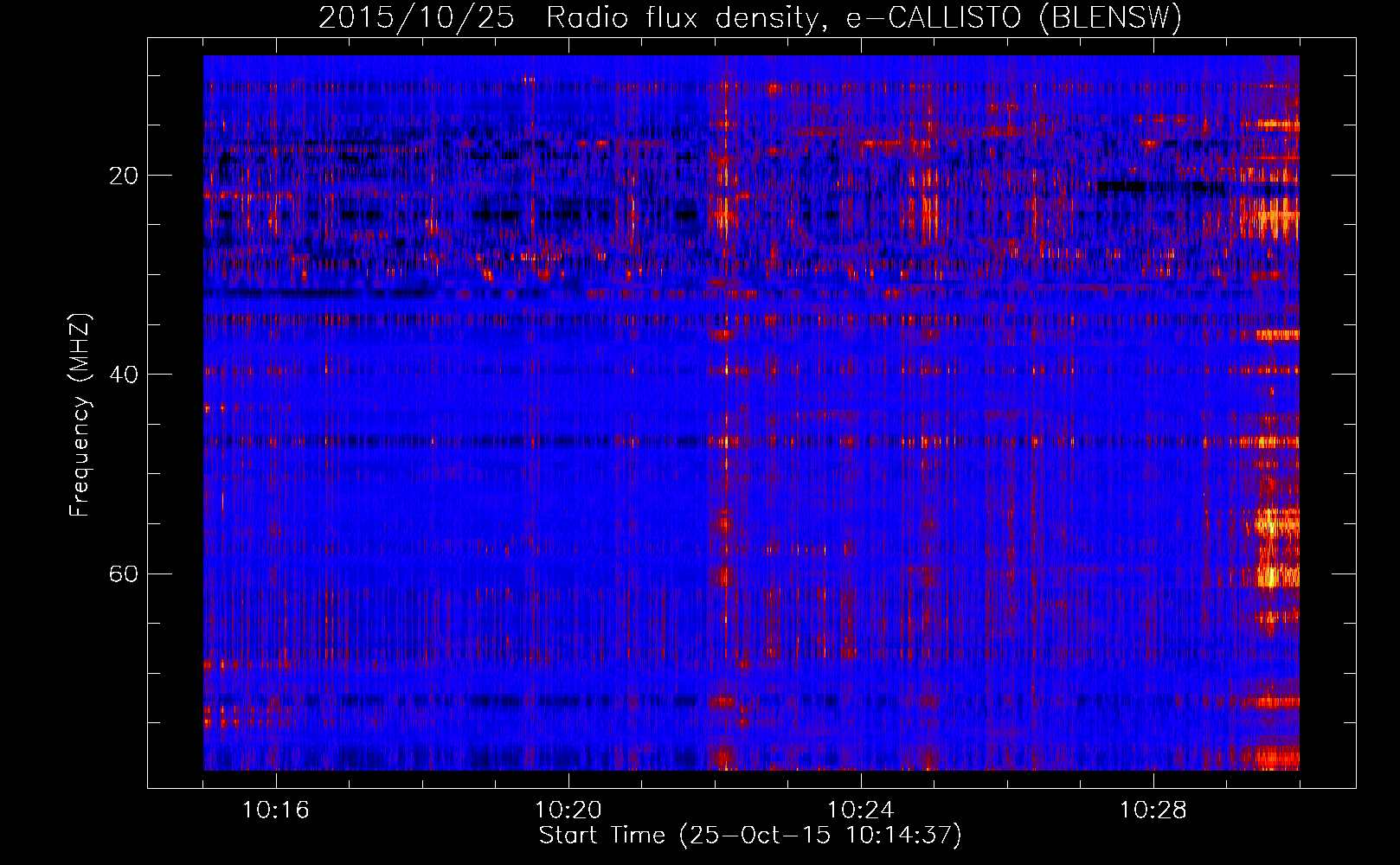Click the 20 MHz frequency tick label

click(124, 176)
